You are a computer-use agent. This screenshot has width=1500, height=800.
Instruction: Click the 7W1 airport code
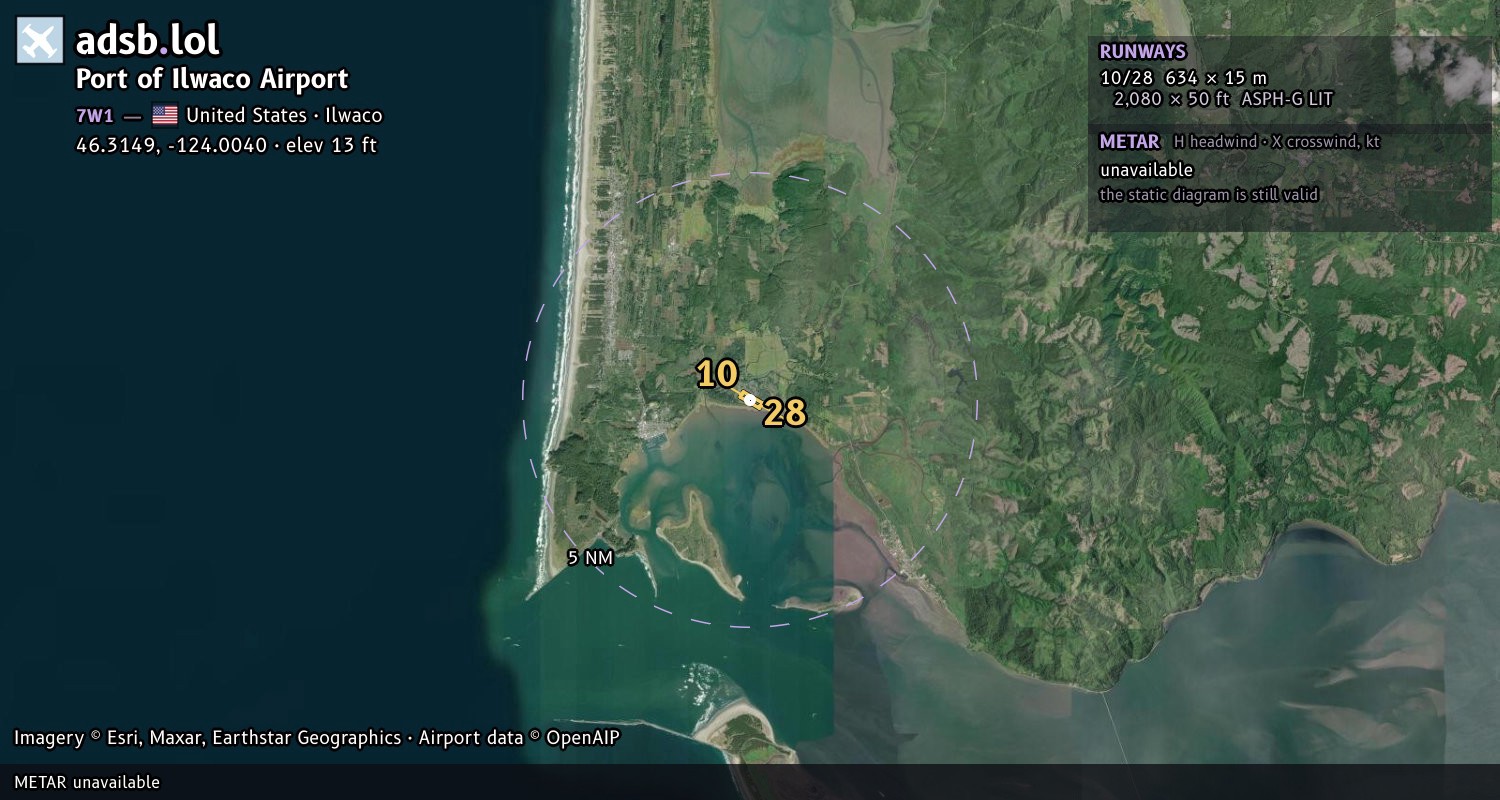95,115
